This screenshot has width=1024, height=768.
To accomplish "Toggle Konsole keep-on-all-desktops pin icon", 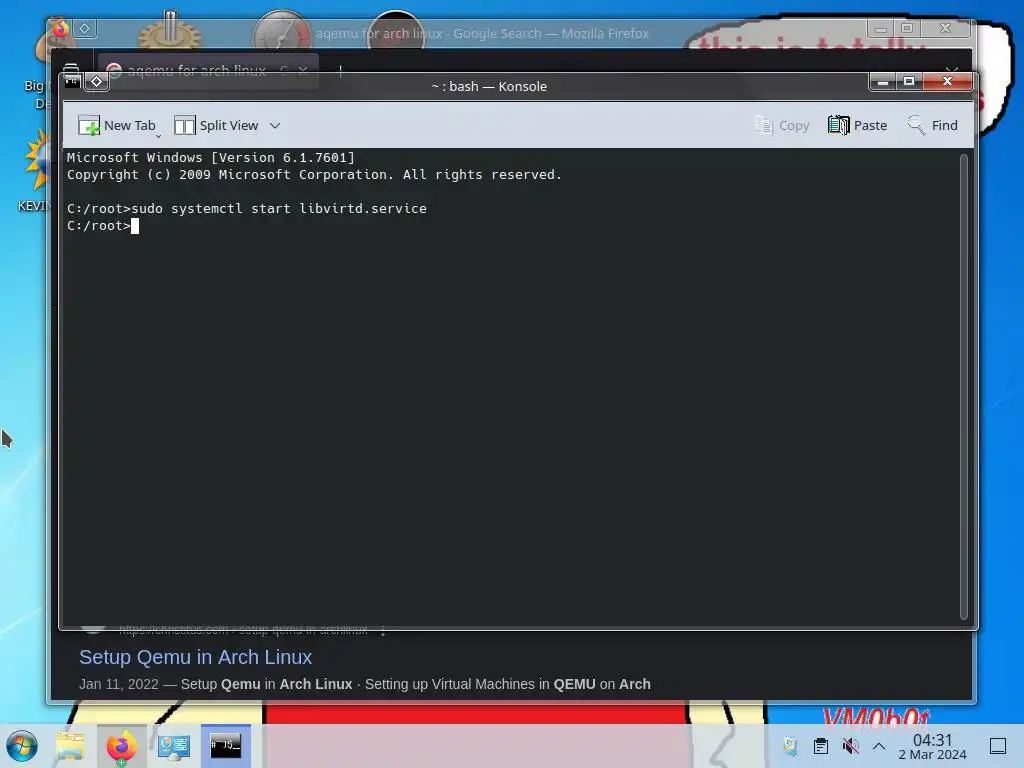I will (x=97, y=82).
